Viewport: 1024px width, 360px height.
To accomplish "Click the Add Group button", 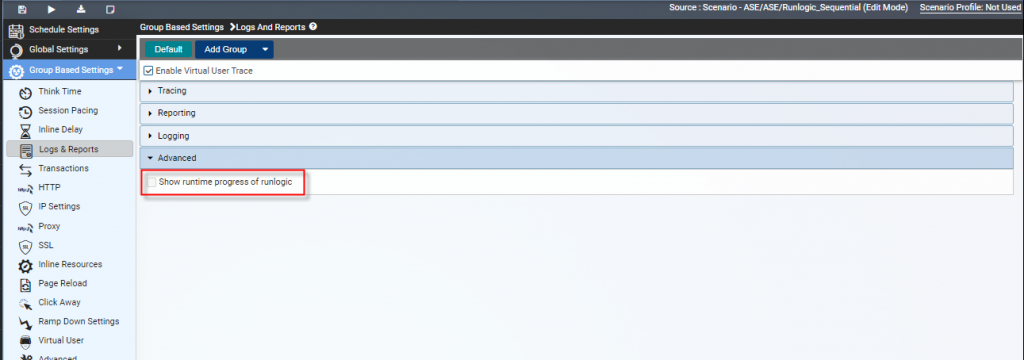I will point(226,50).
